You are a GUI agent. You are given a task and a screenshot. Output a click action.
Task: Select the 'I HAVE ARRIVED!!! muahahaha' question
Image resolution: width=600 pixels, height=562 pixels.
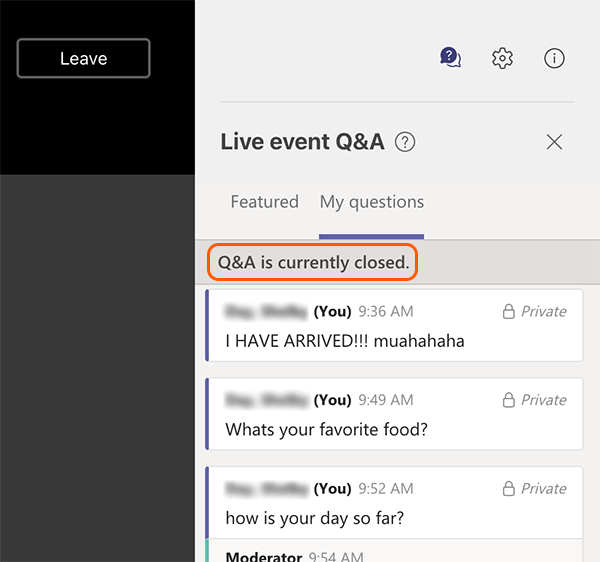click(344, 341)
